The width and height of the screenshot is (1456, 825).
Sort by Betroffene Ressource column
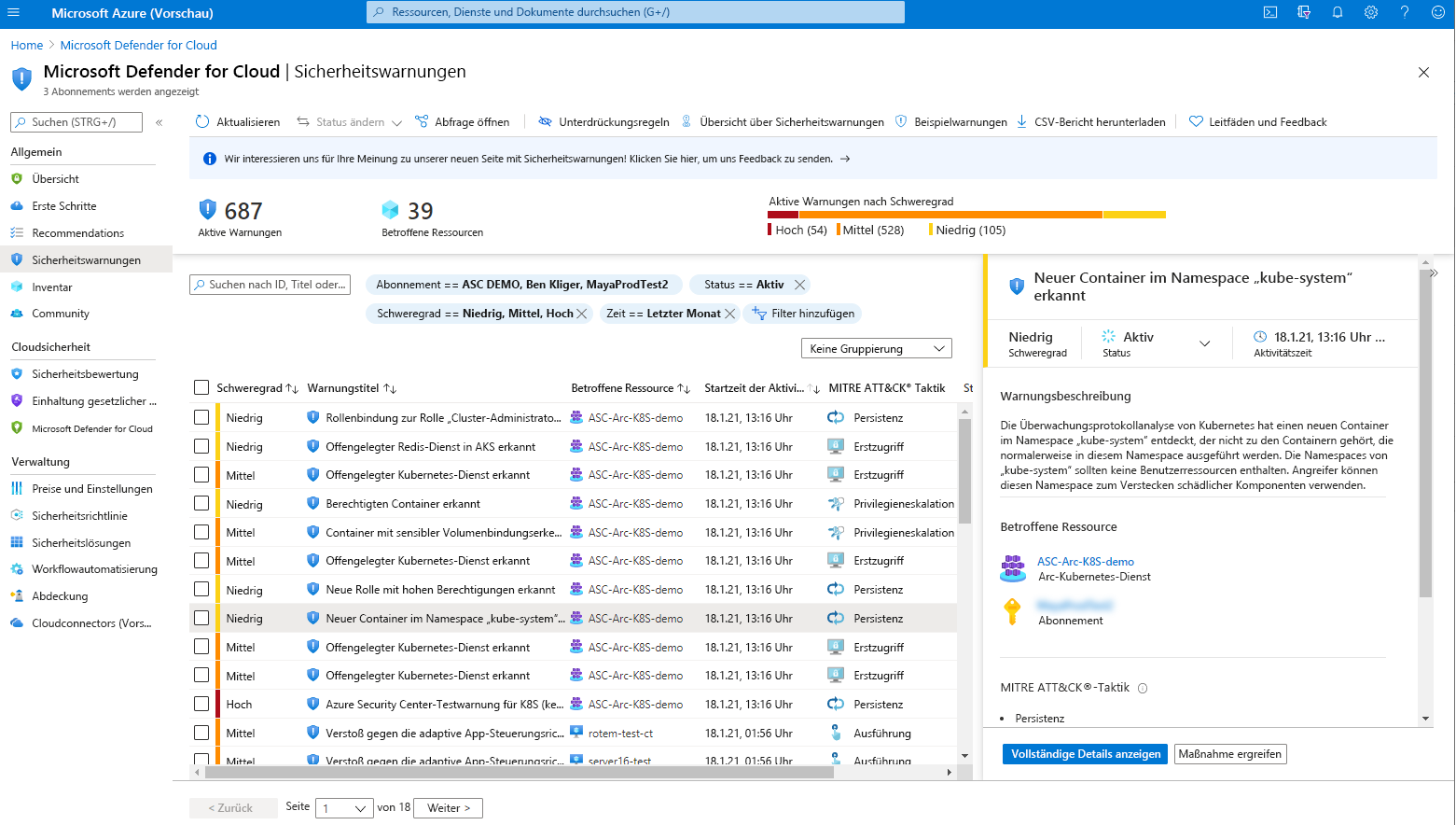click(x=684, y=388)
